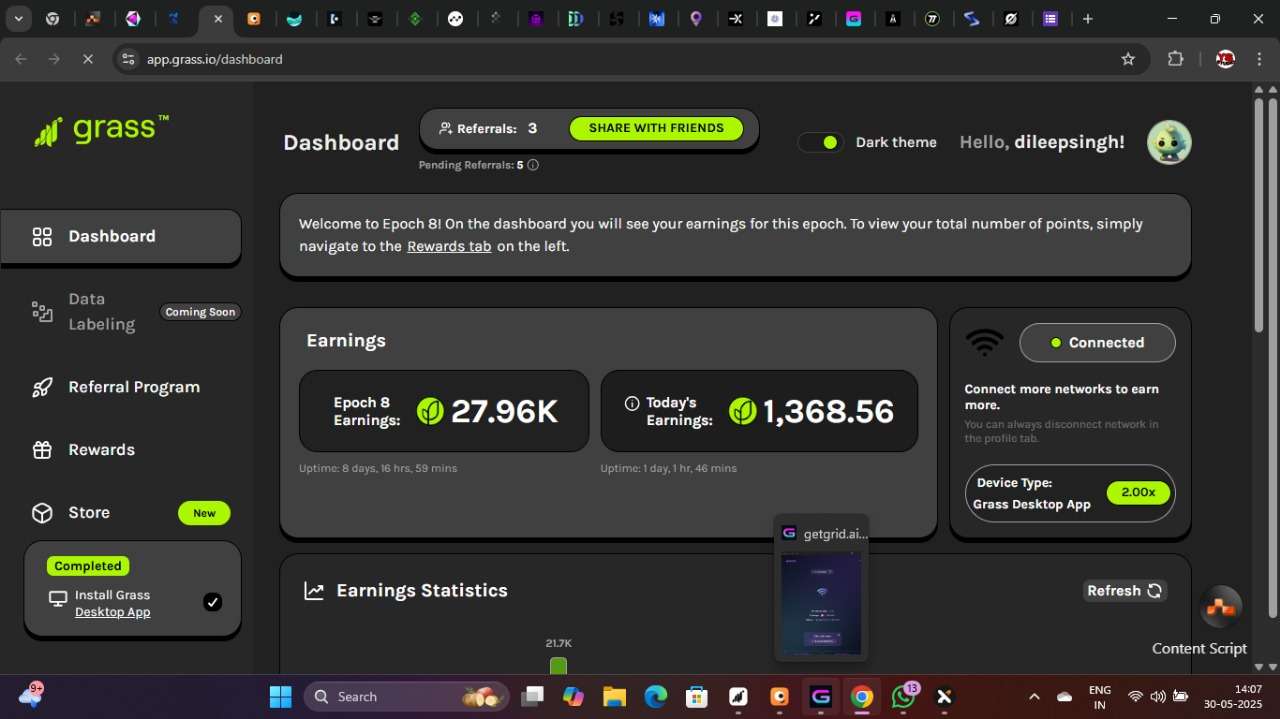Bookmark this page with the star icon
The height and width of the screenshot is (719, 1280).
click(1128, 59)
